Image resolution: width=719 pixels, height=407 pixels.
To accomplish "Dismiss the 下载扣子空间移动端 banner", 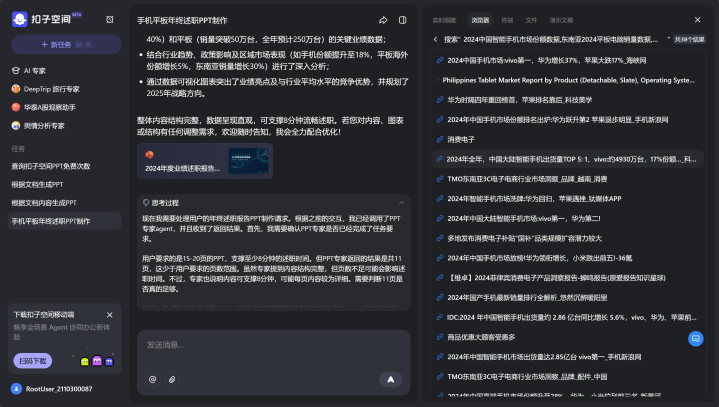I will click(x=110, y=315).
